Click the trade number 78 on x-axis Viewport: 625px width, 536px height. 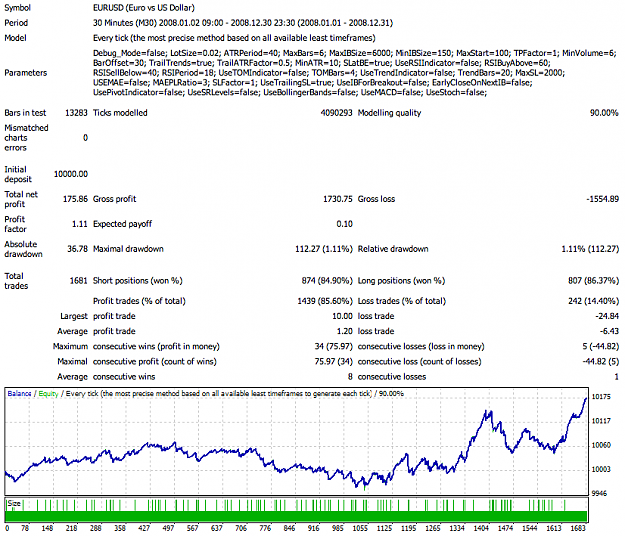[x=25, y=528]
